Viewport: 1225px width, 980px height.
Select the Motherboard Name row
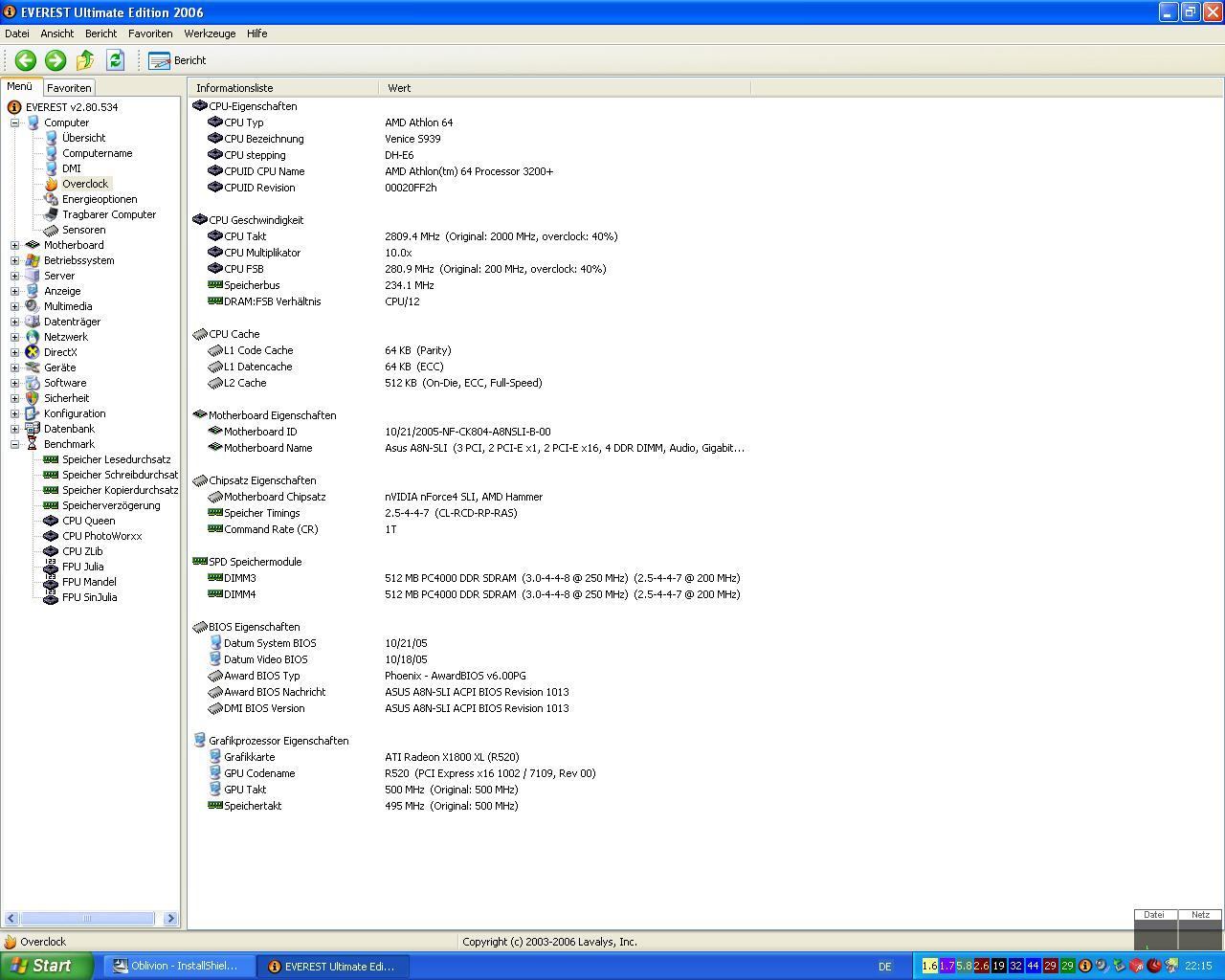coord(469,448)
